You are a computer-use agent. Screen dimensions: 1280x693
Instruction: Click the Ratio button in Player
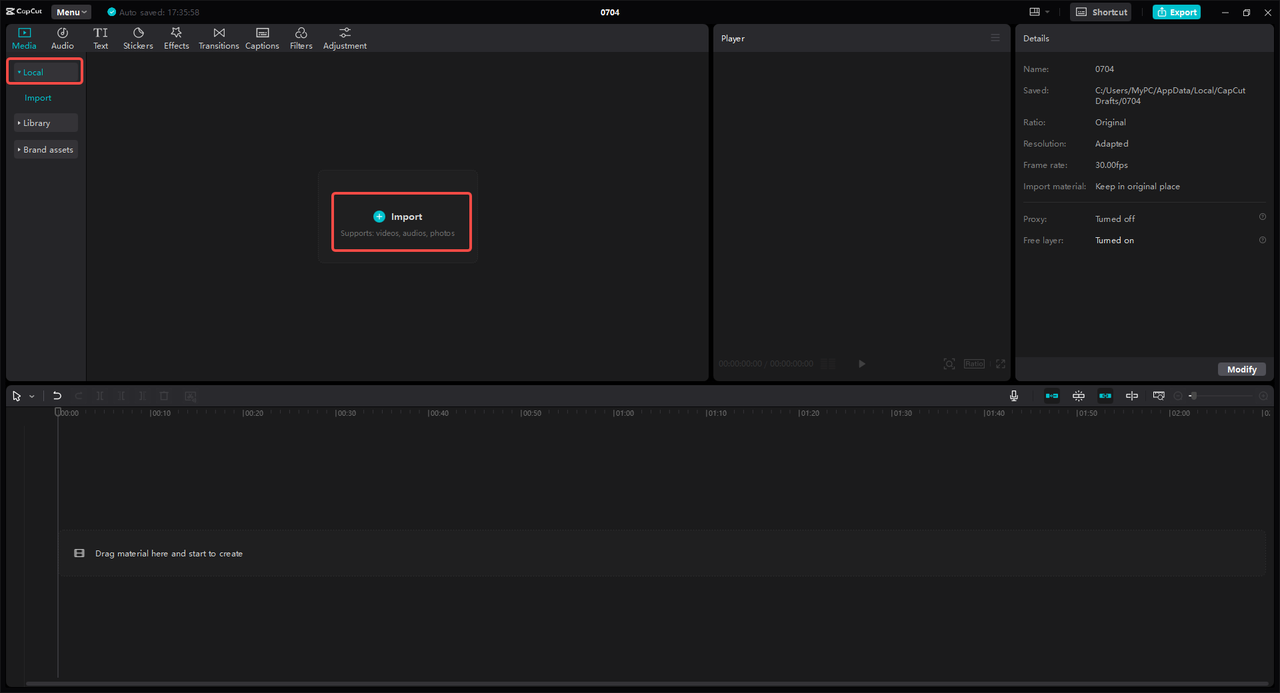coord(974,364)
